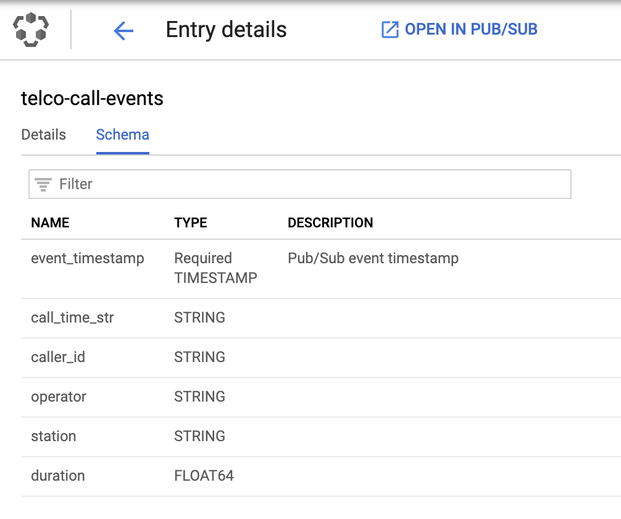Click the FLOAT64 type of duration
The width and height of the screenshot is (621, 519).
click(204, 476)
